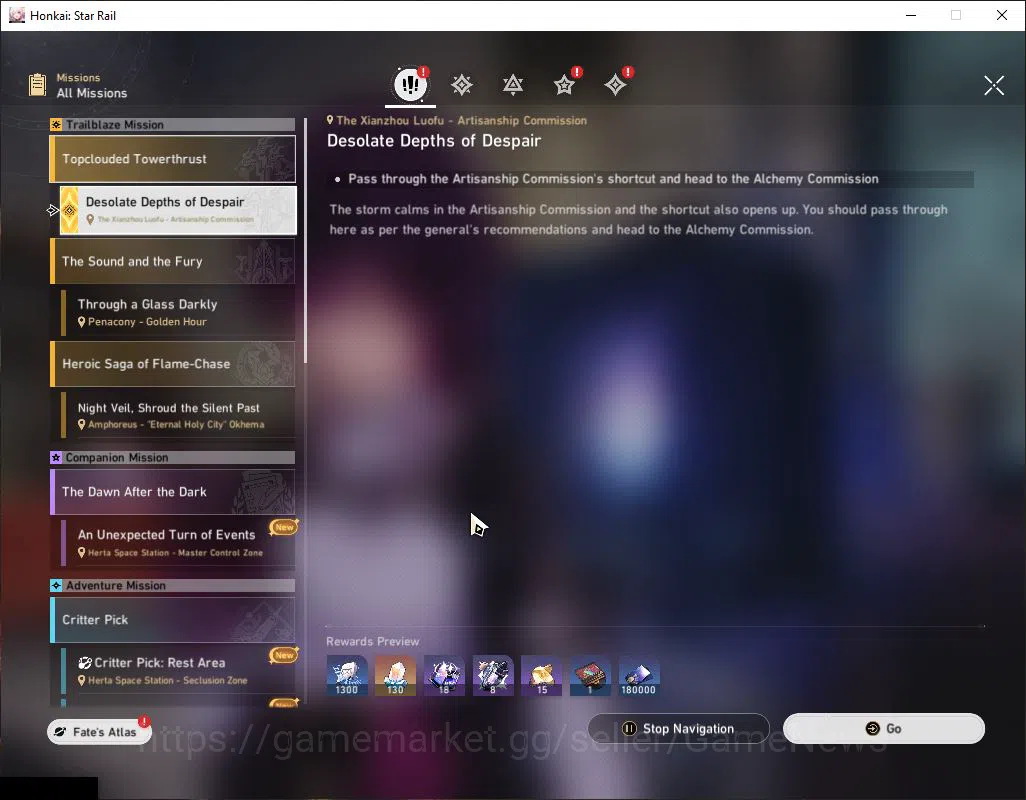Expand The Sound and the Fury group
Screen dimensions: 1026x800
click(173, 261)
